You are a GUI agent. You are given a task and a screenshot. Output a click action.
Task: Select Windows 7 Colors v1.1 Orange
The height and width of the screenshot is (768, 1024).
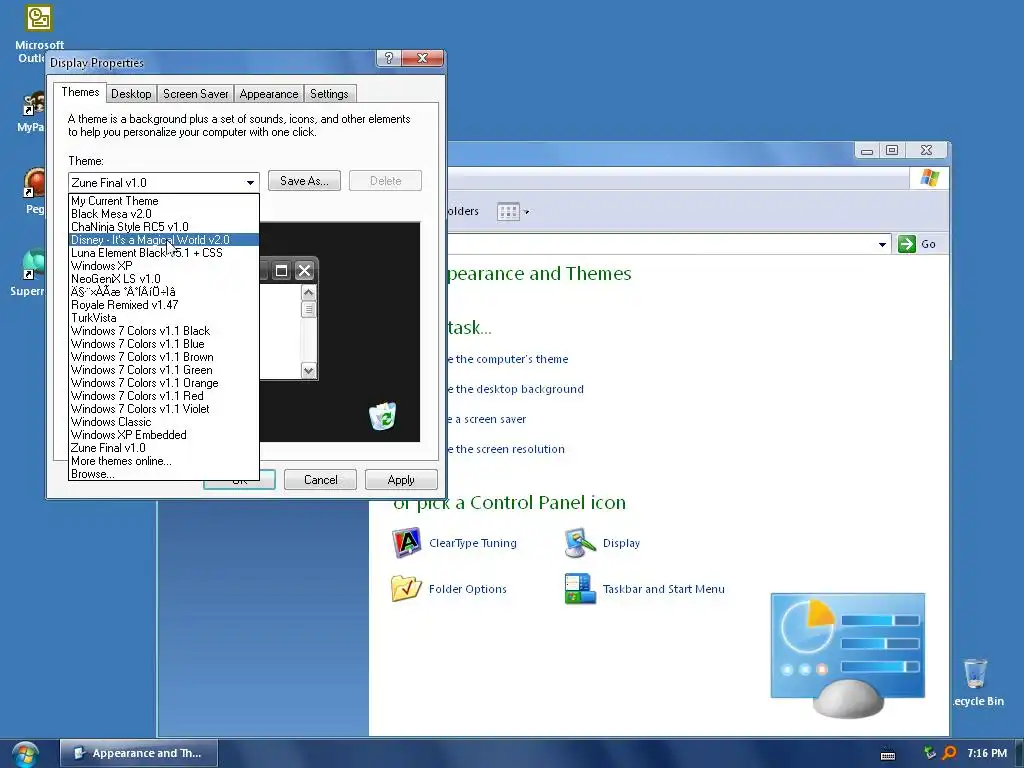coord(164,383)
